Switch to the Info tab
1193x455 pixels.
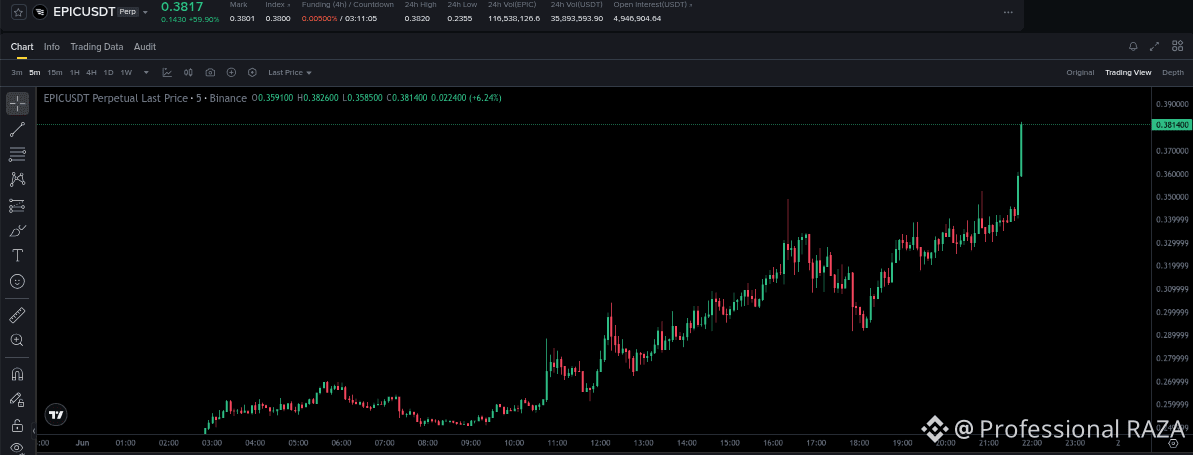52,46
